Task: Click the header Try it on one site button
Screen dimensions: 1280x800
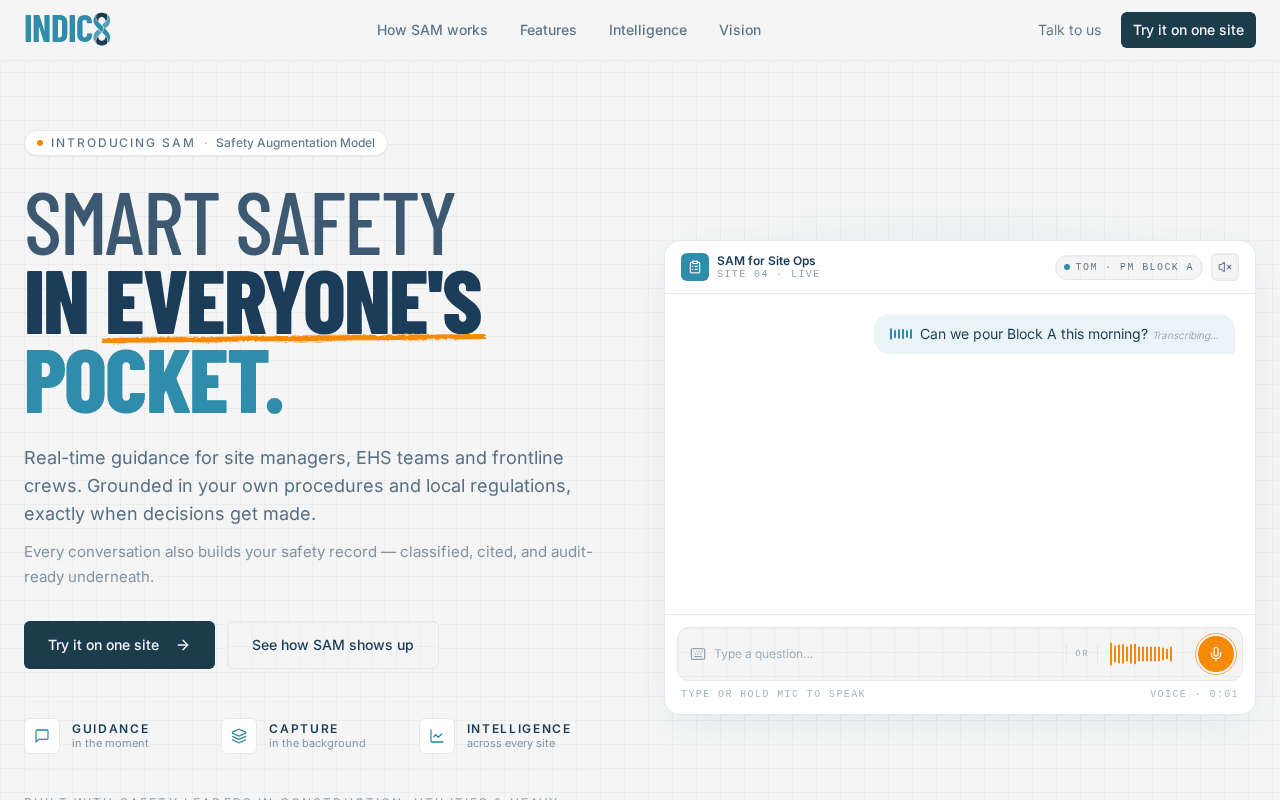Action: [x=1188, y=30]
